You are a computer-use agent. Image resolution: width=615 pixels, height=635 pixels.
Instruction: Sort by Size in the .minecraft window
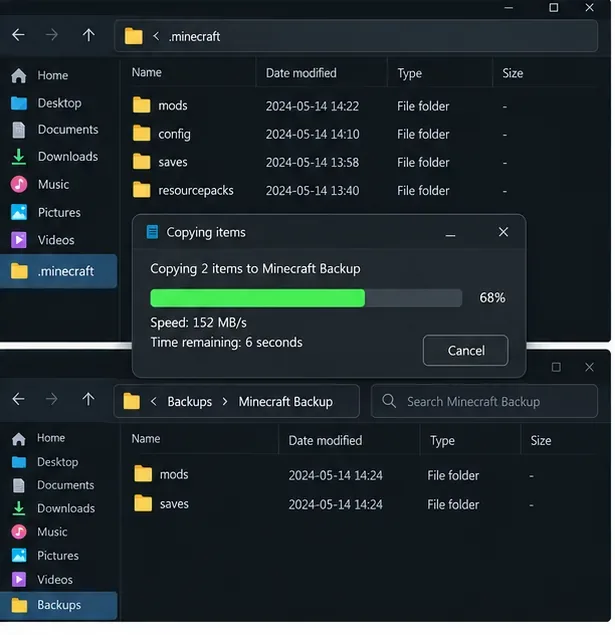[x=513, y=73]
